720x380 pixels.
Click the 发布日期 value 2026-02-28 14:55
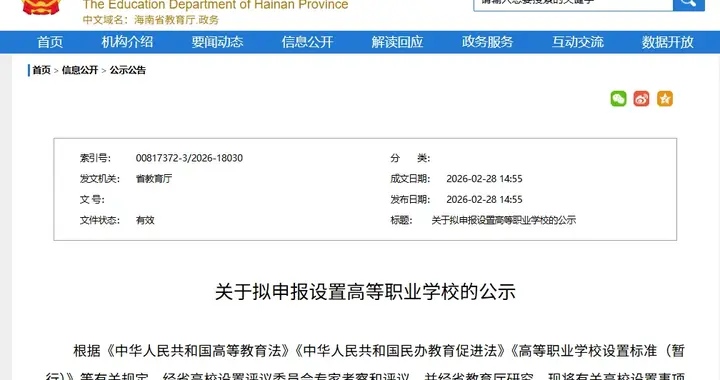(484, 200)
